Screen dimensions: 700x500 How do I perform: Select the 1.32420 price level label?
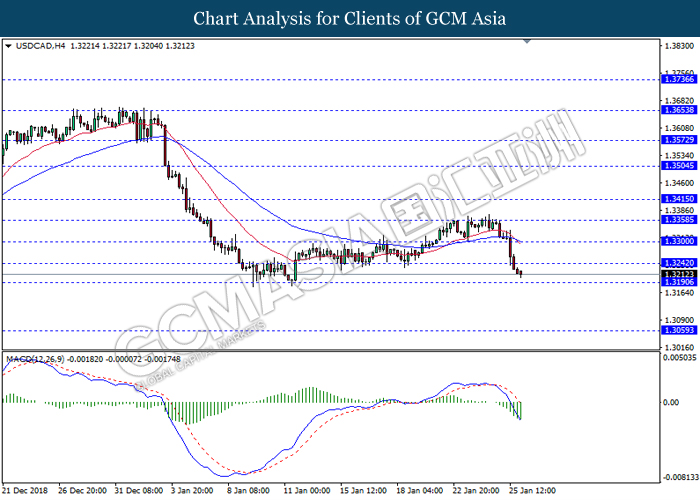[x=679, y=263]
